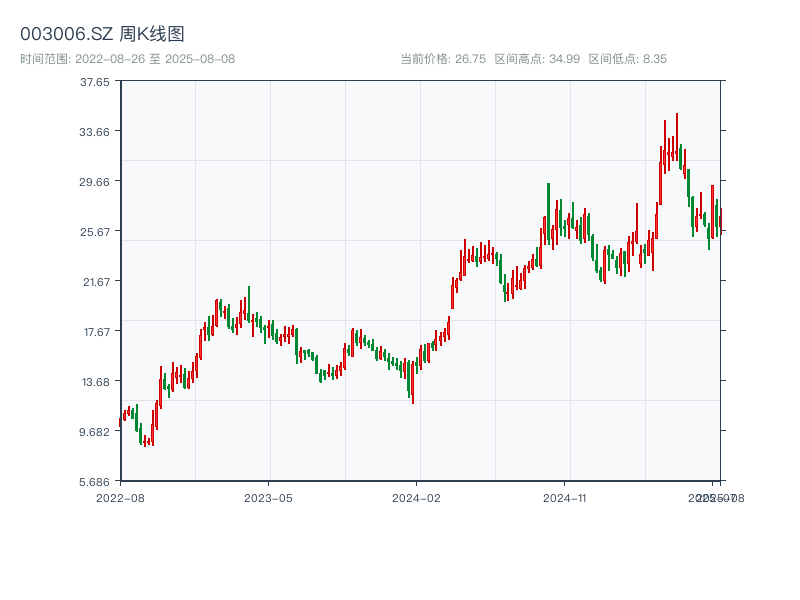Click the 区间低点 8.35 label
This screenshot has height=600, width=800.
coord(627,59)
